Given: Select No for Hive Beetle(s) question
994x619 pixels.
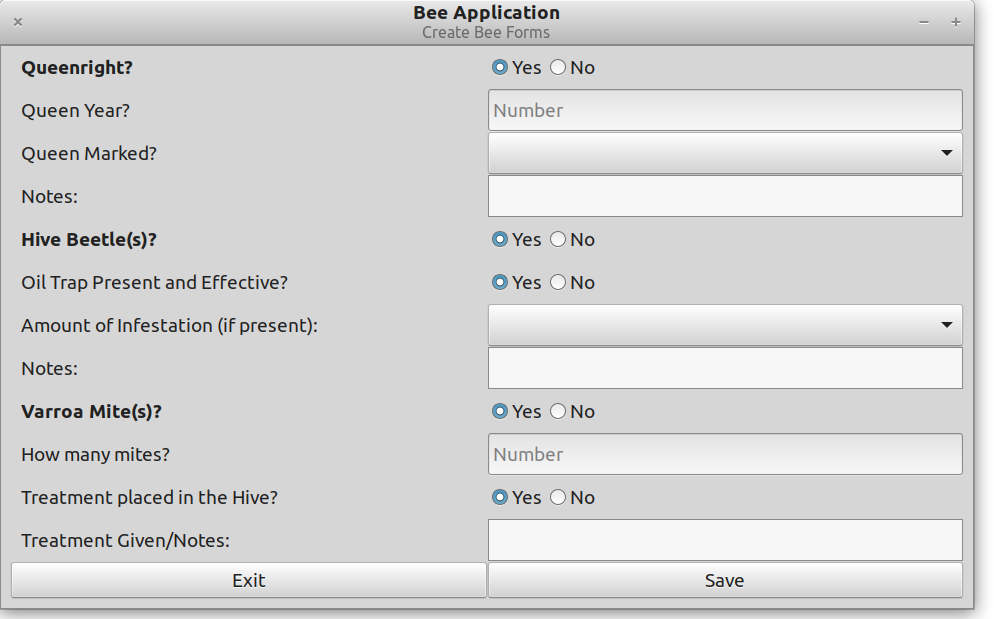Looking at the screenshot, I should click(x=558, y=239).
